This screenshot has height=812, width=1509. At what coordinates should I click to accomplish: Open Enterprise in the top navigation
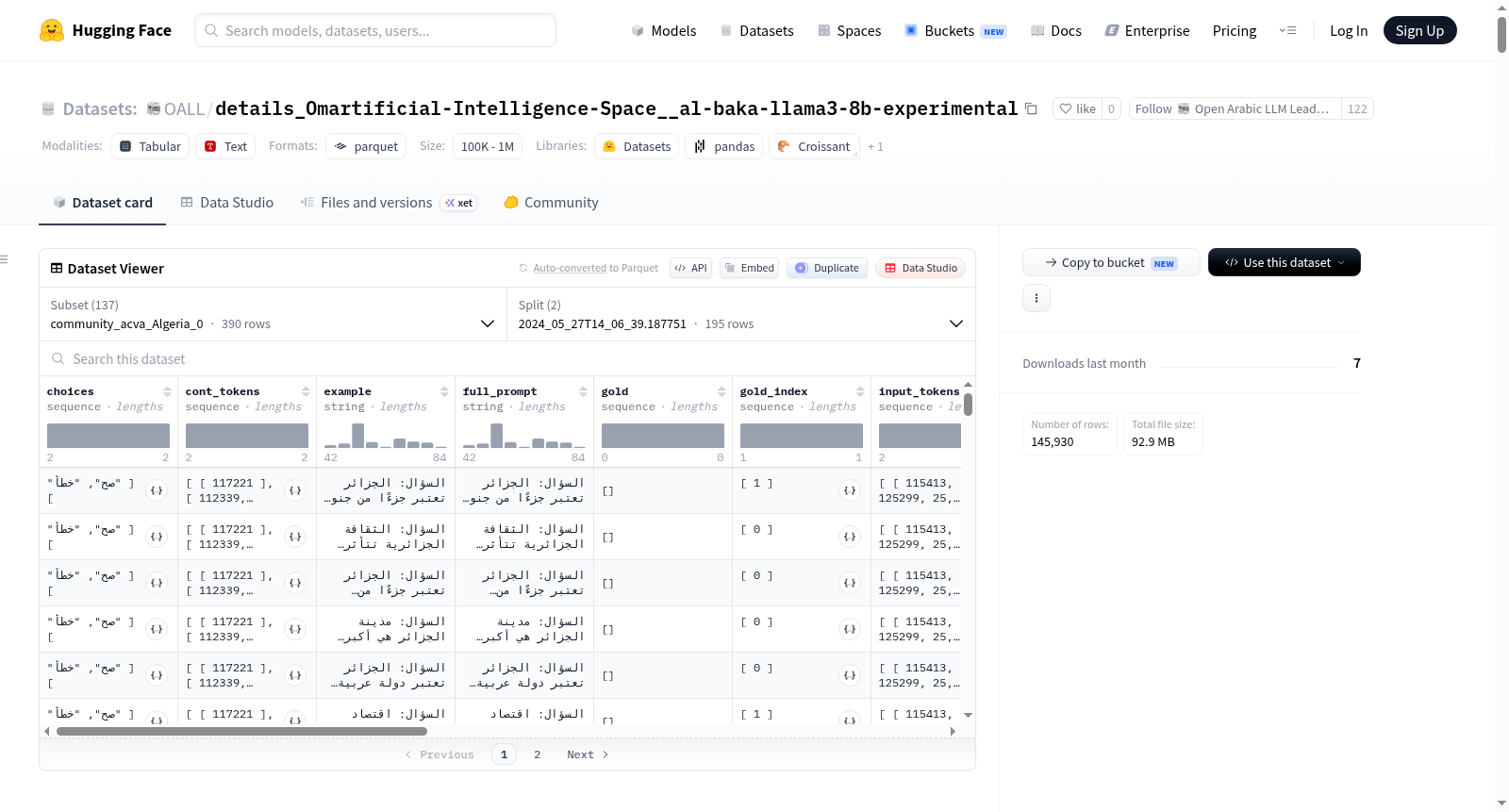[1147, 30]
